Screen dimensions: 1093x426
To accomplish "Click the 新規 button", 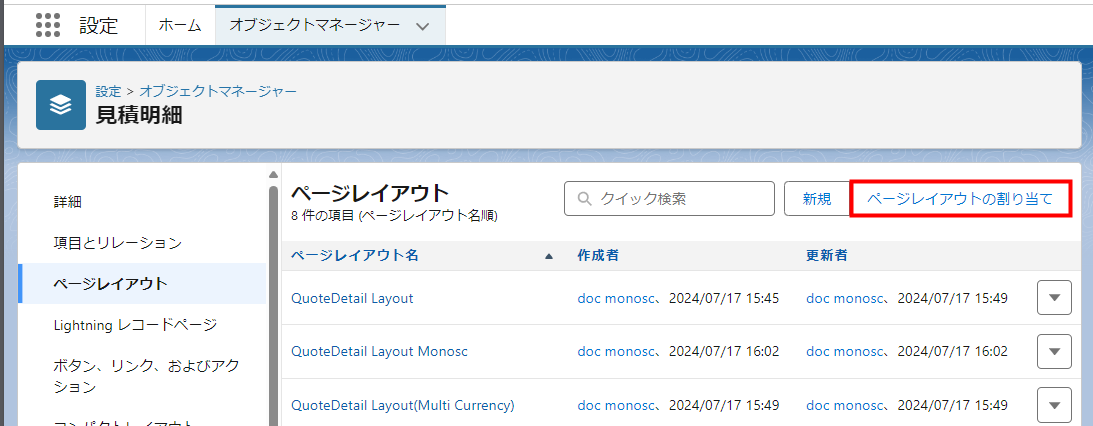I will [x=816, y=199].
